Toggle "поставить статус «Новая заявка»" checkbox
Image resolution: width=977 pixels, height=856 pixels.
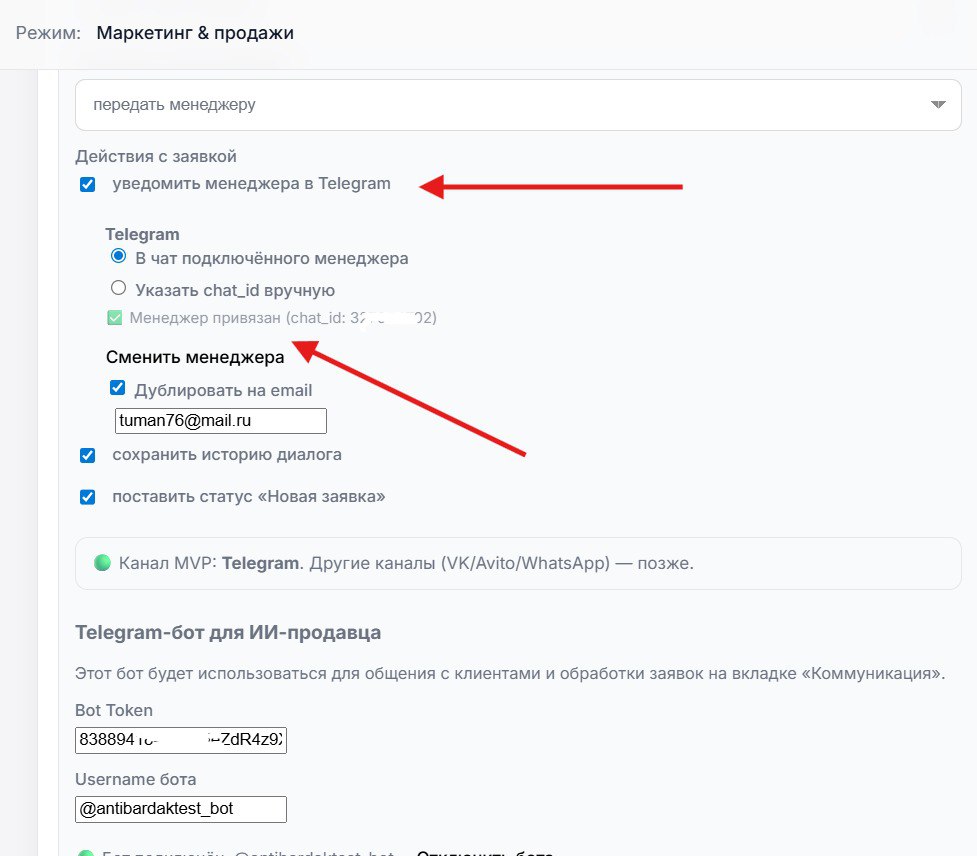click(x=88, y=497)
